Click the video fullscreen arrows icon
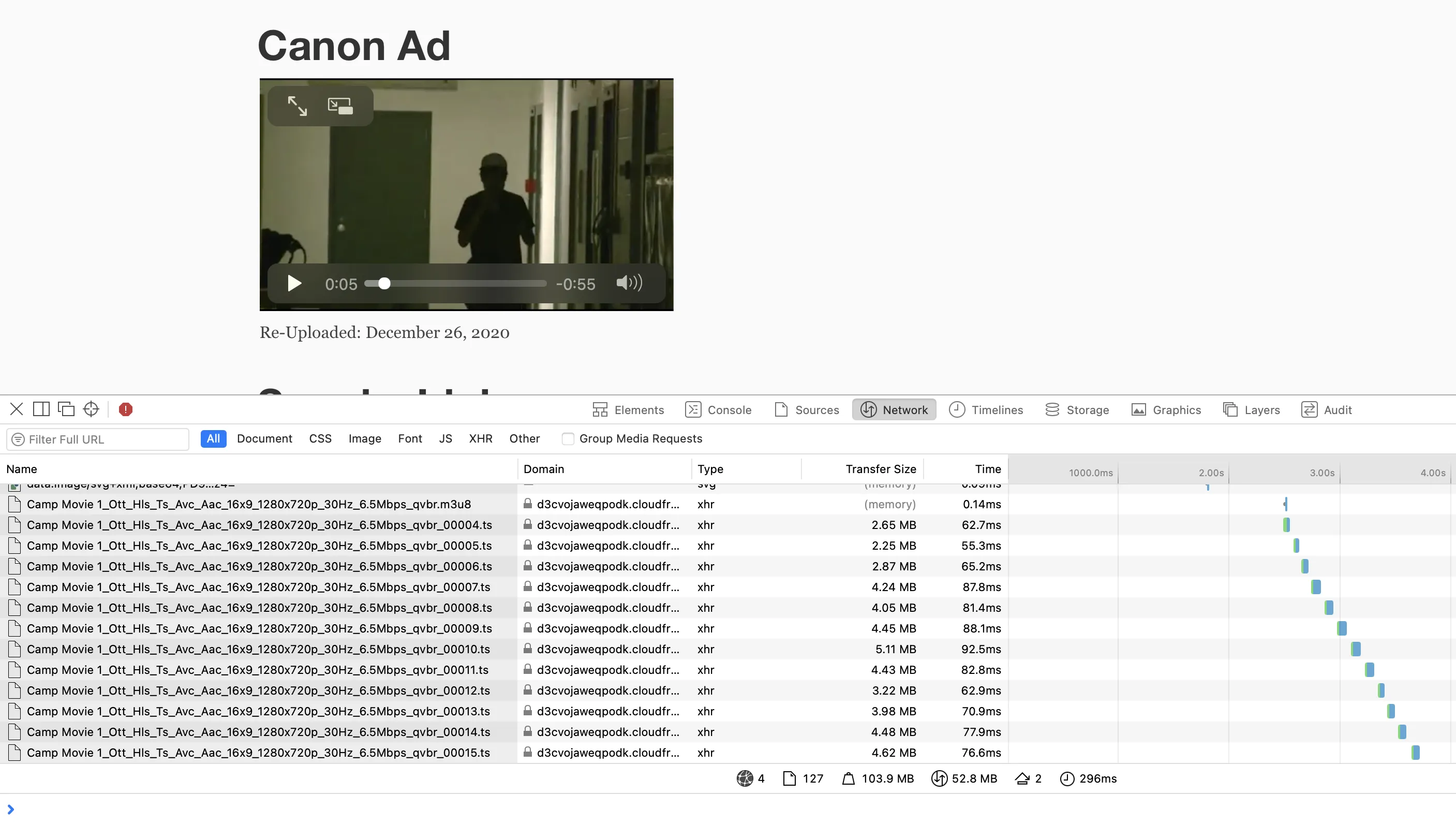This screenshot has height=824, width=1456. pyautogui.click(x=297, y=106)
